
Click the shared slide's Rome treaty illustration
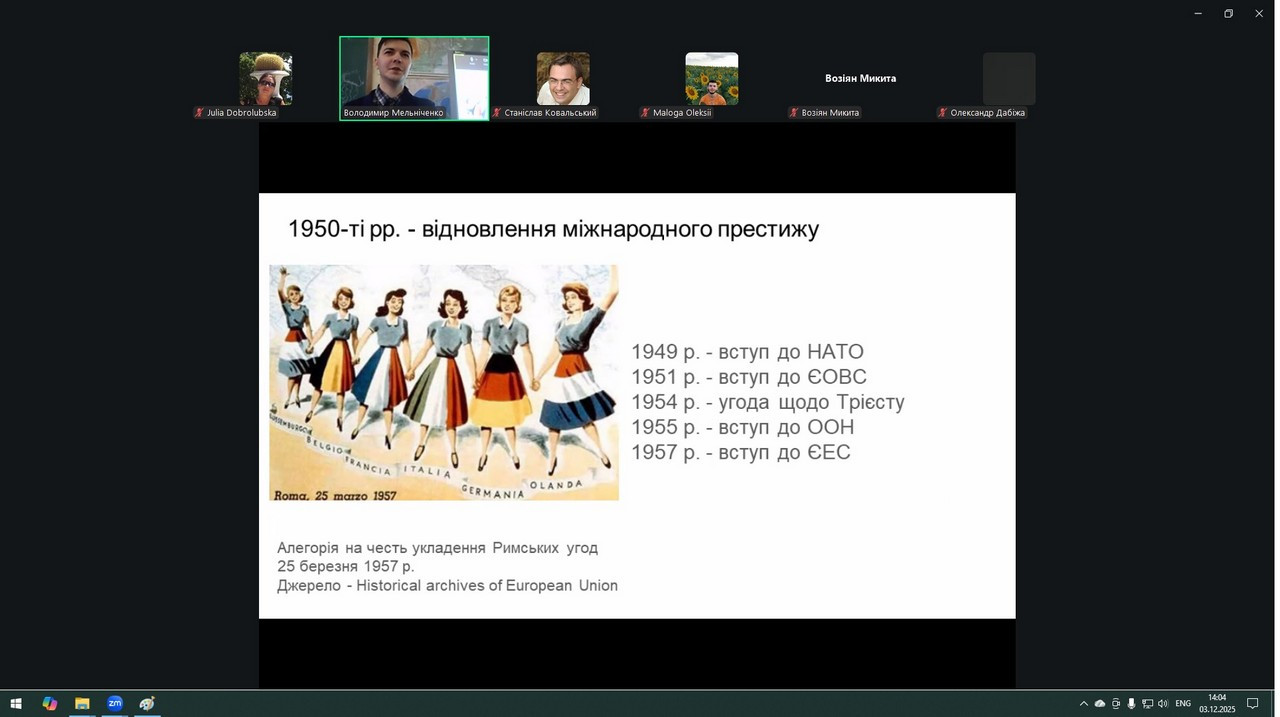444,382
